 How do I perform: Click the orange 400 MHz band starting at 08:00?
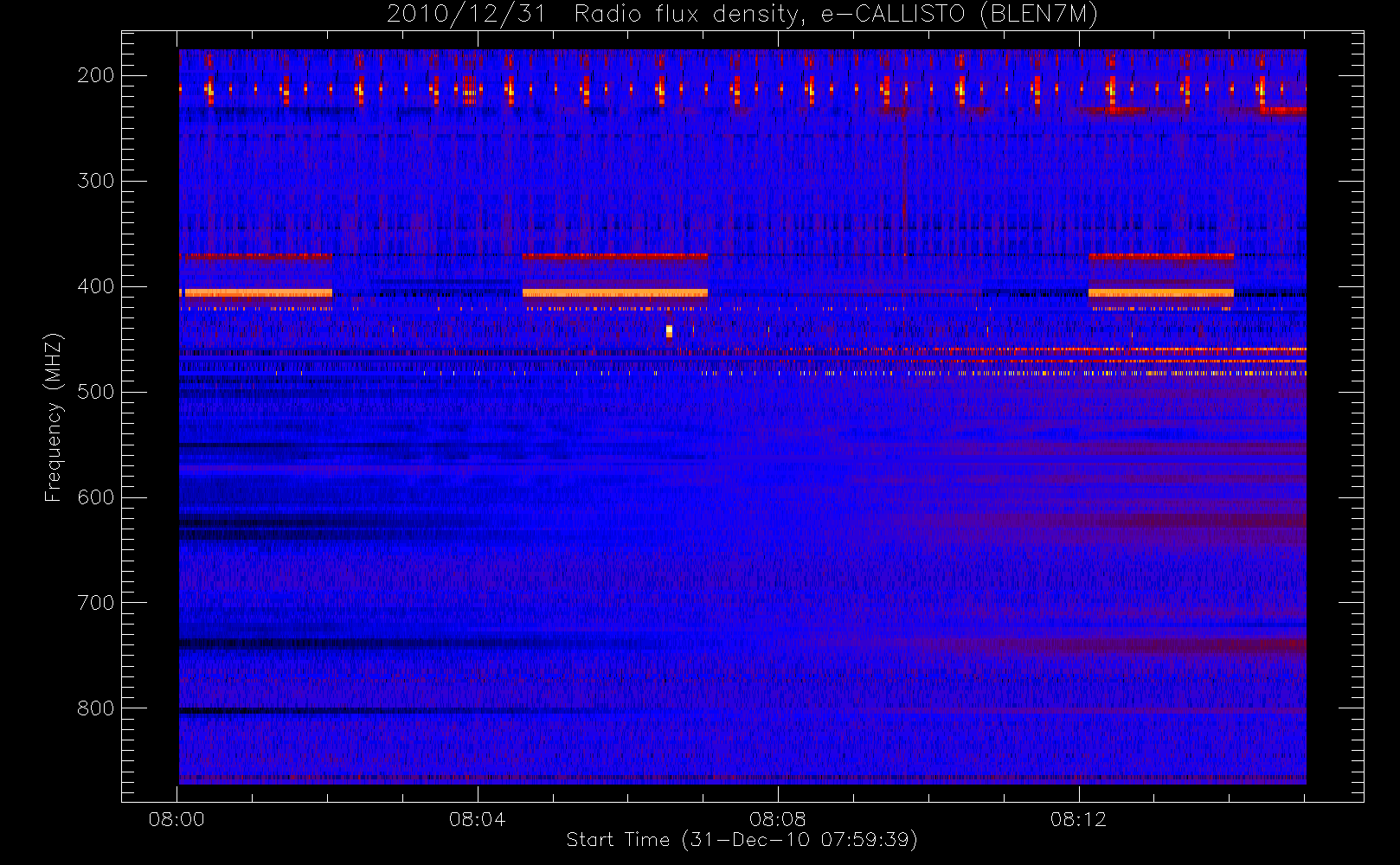256,293
